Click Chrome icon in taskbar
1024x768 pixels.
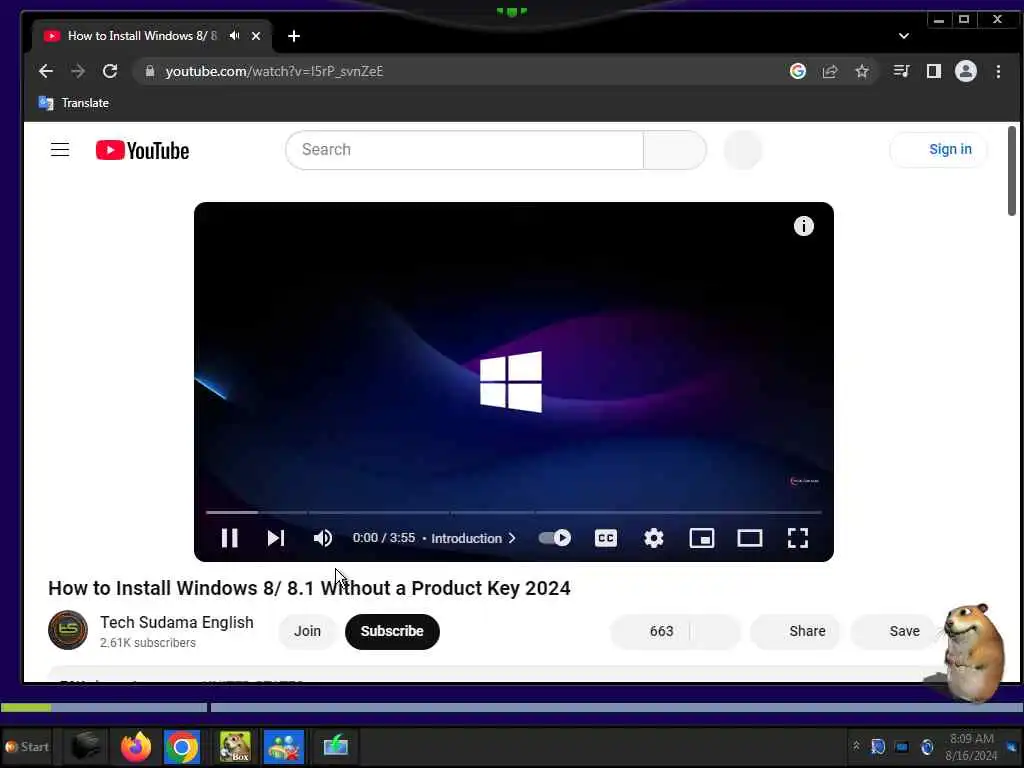pos(182,746)
